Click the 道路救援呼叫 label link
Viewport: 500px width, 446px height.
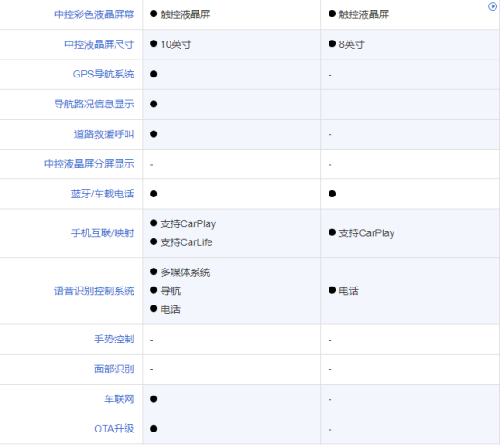pyautogui.click(x=104, y=134)
